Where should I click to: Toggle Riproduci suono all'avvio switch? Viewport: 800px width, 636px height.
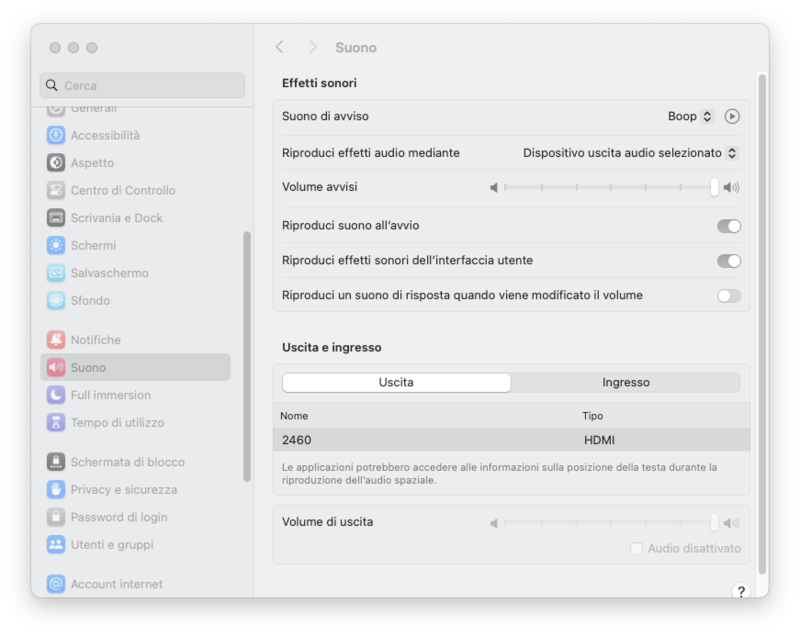click(x=729, y=226)
